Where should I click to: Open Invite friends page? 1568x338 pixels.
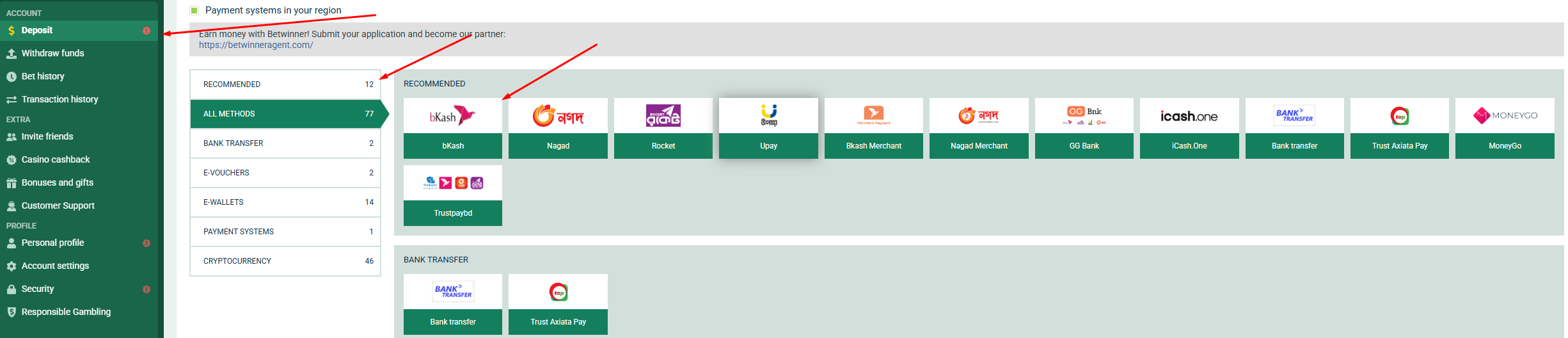pyautogui.click(x=79, y=137)
